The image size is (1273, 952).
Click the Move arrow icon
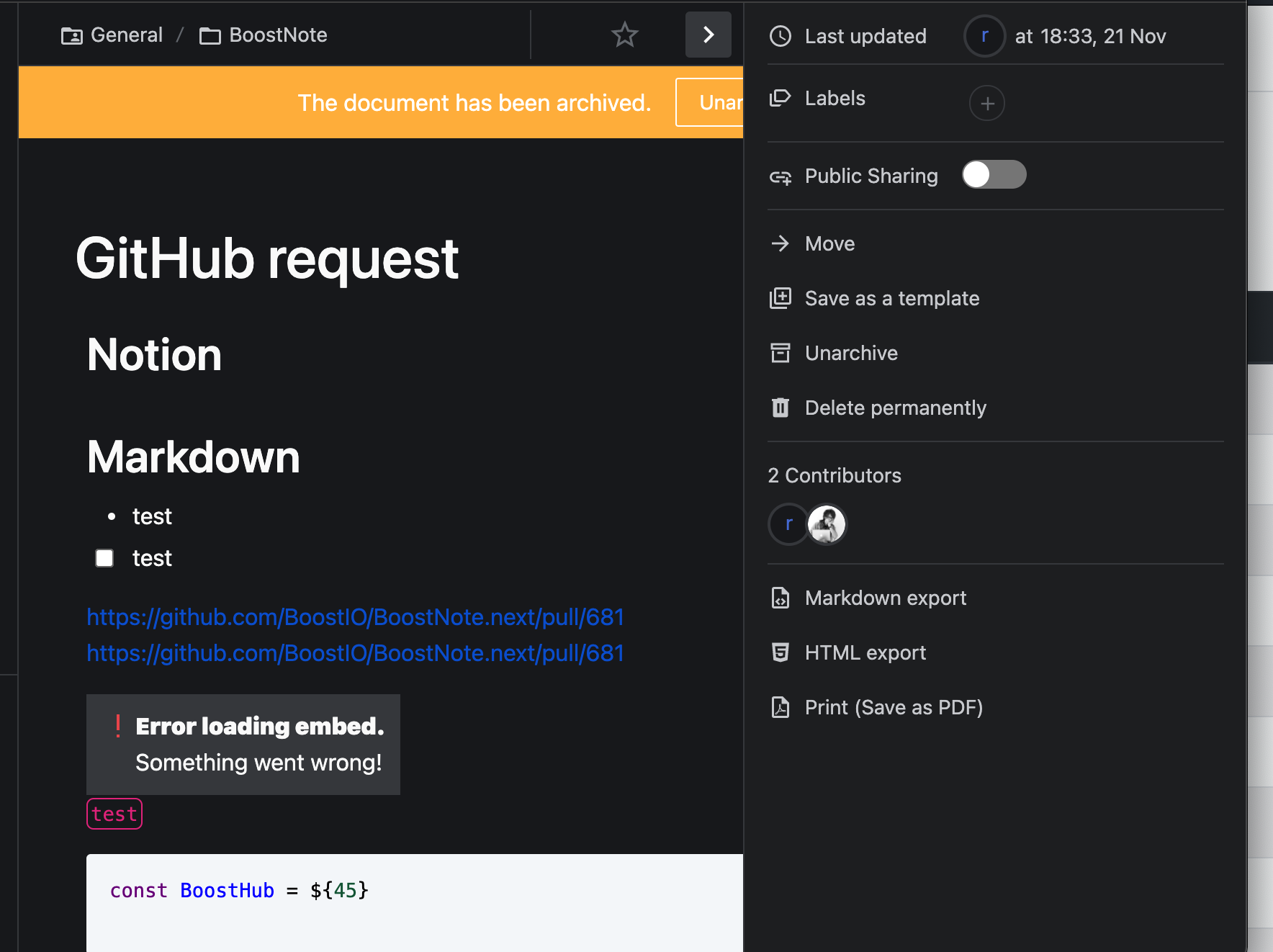click(781, 243)
